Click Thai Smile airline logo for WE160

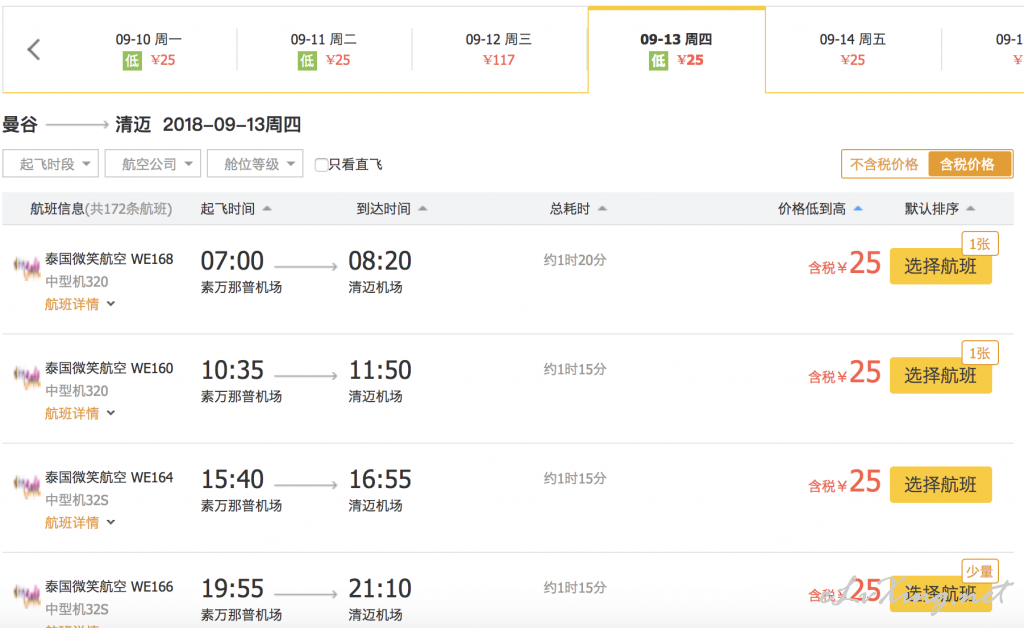[x=27, y=376]
